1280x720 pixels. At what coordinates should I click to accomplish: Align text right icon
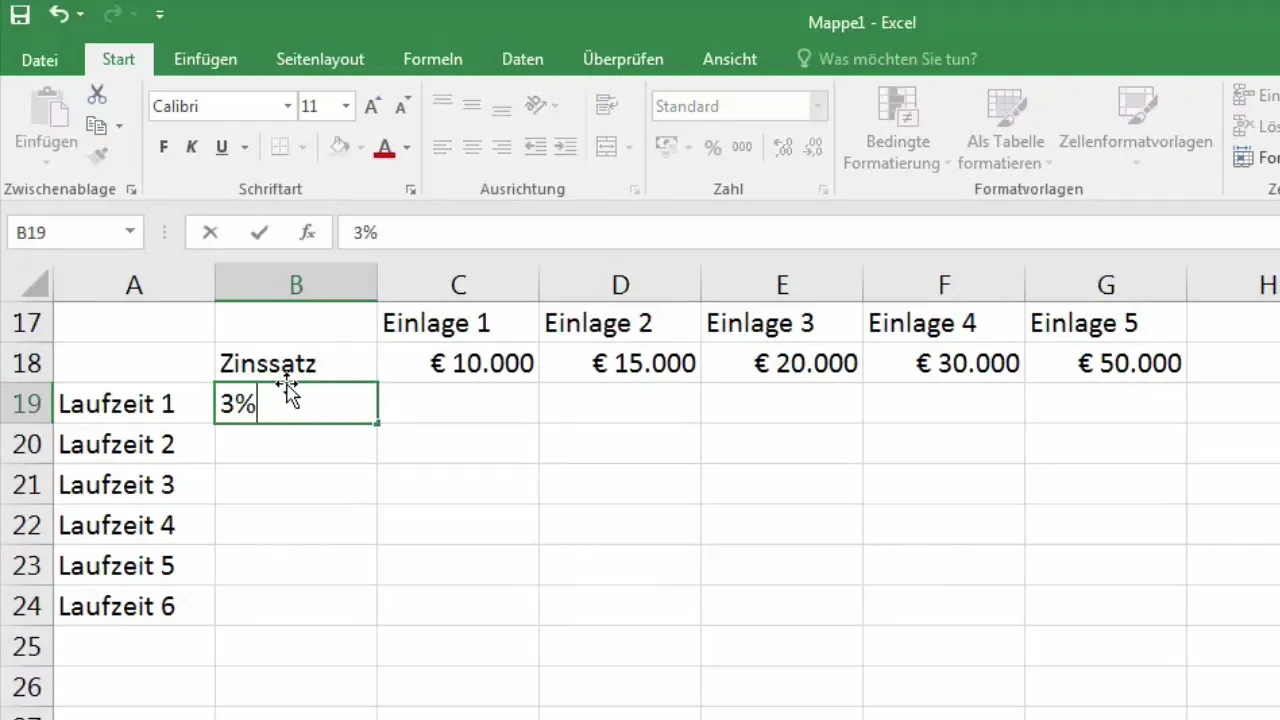[x=503, y=147]
